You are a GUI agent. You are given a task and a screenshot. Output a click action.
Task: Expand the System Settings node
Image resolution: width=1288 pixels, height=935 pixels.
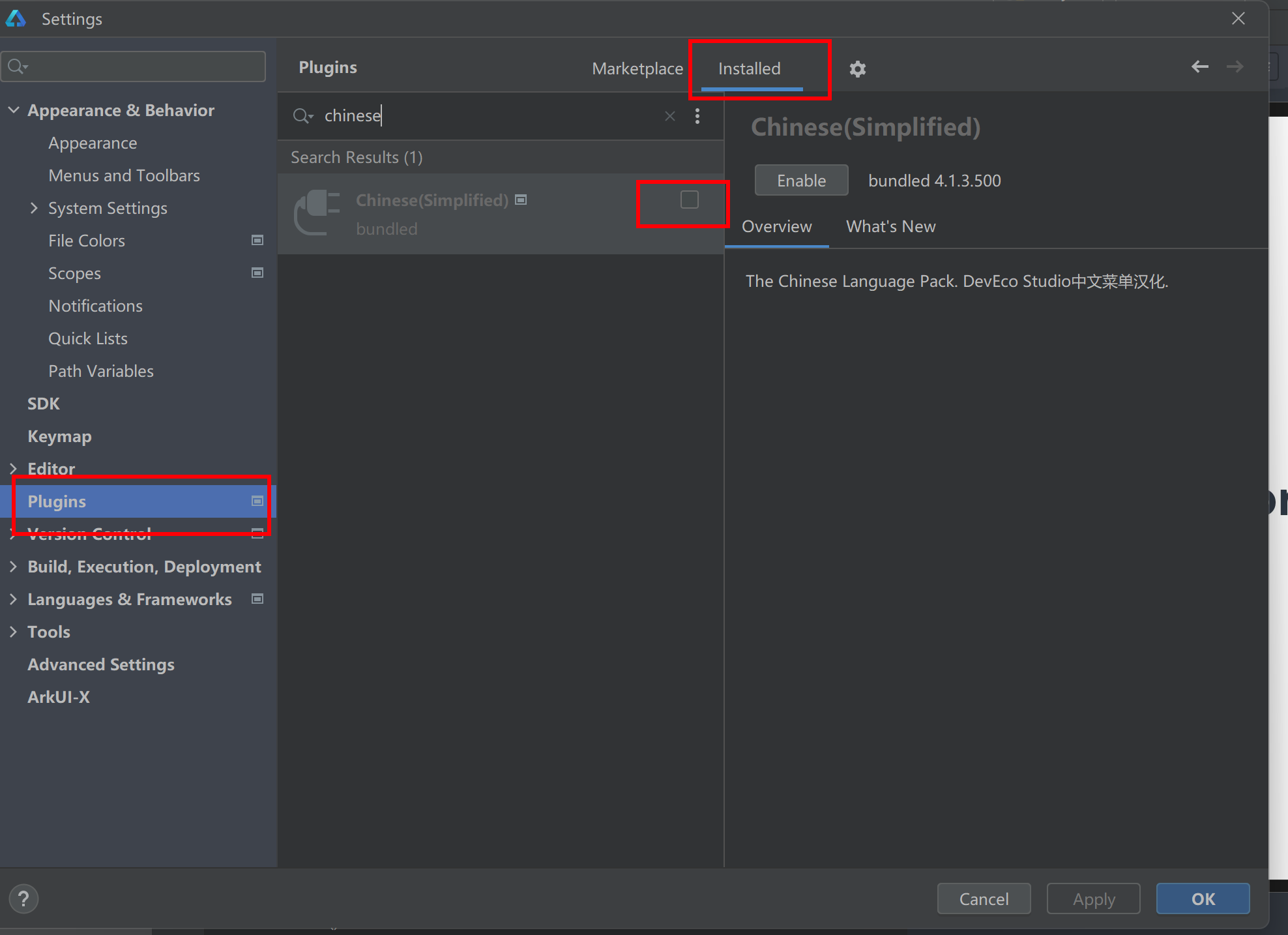35,208
